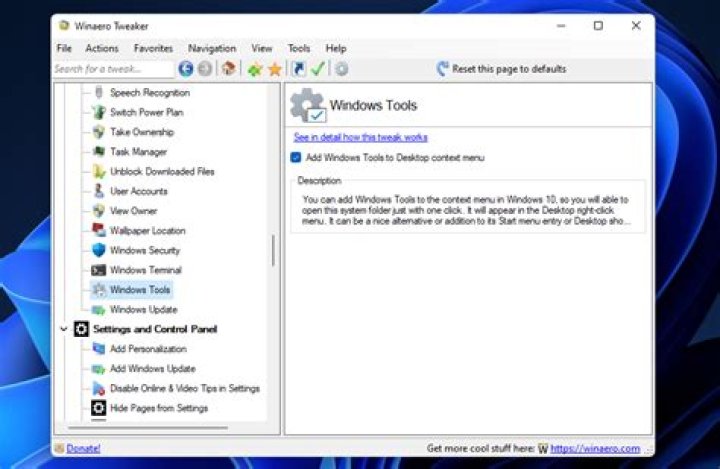Click the Search for a tweak field

[113, 69]
